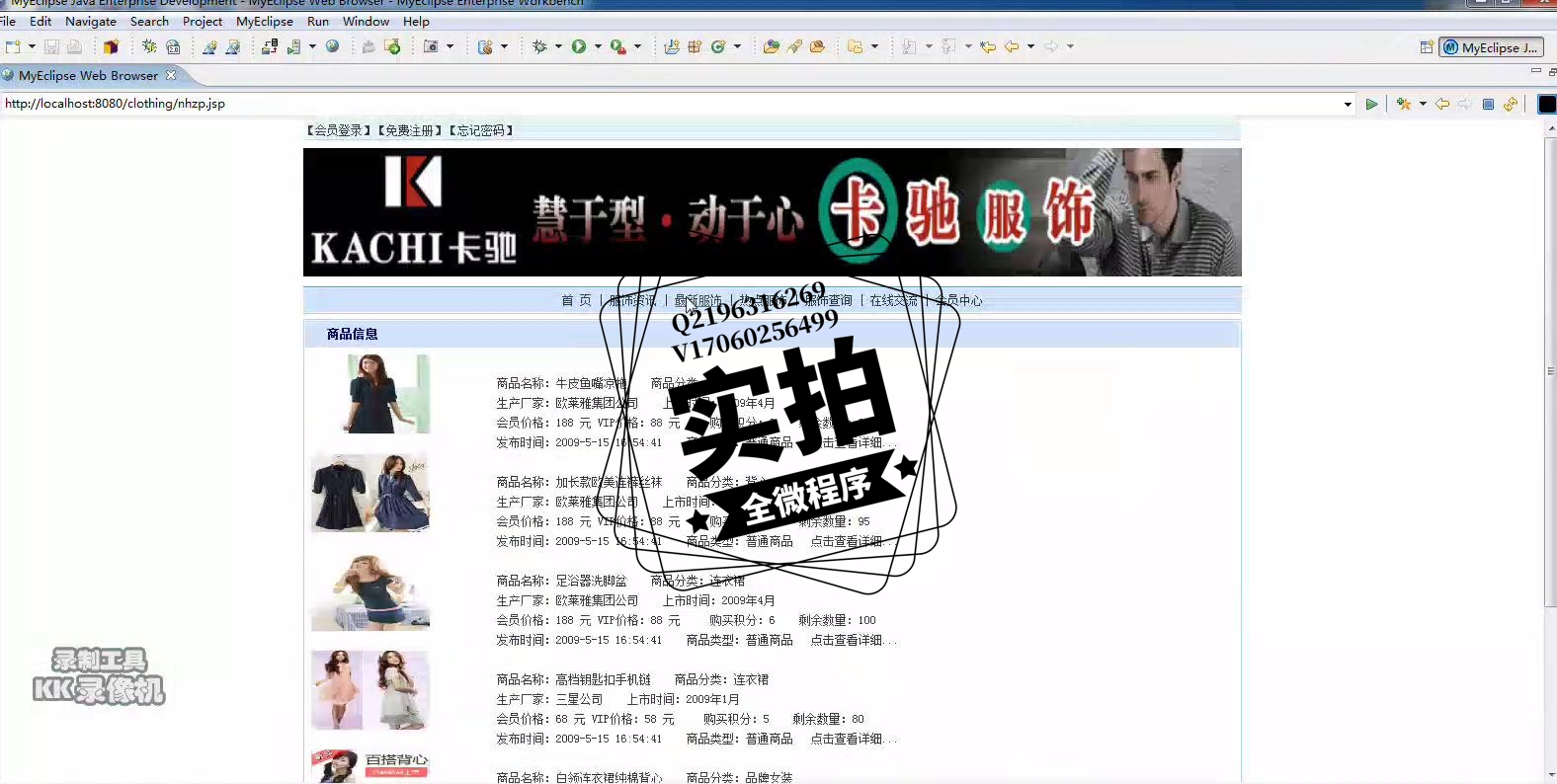Click the Open Type folder icon

click(772, 46)
